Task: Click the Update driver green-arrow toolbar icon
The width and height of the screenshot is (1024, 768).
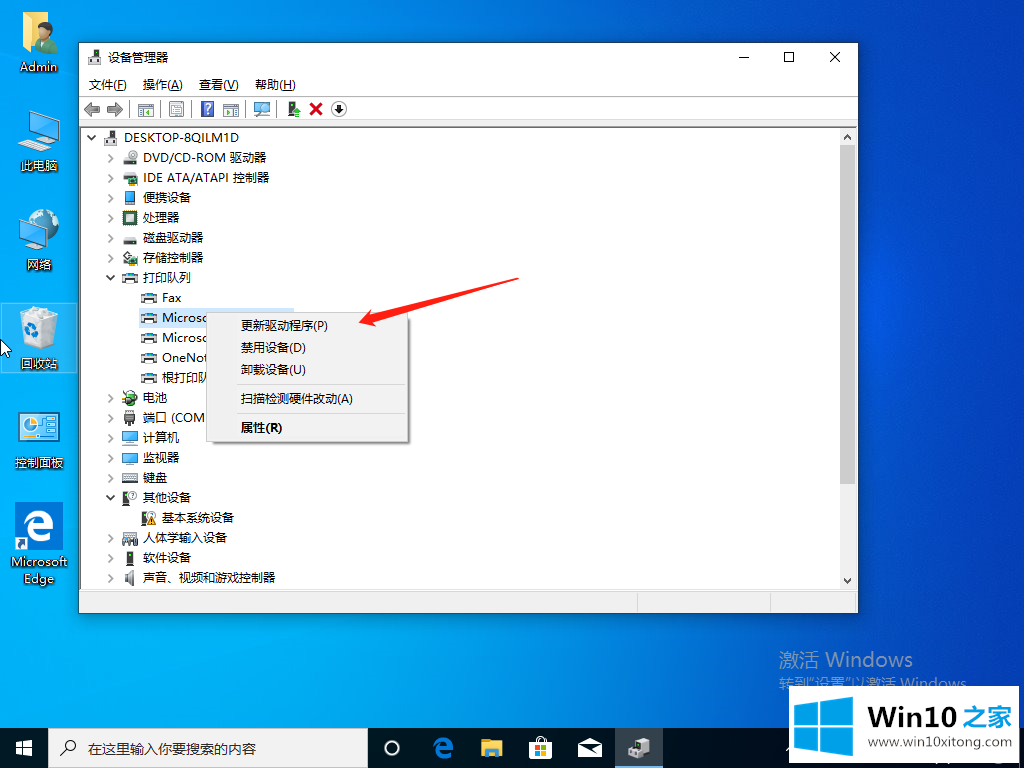Action: (x=293, y=109)
